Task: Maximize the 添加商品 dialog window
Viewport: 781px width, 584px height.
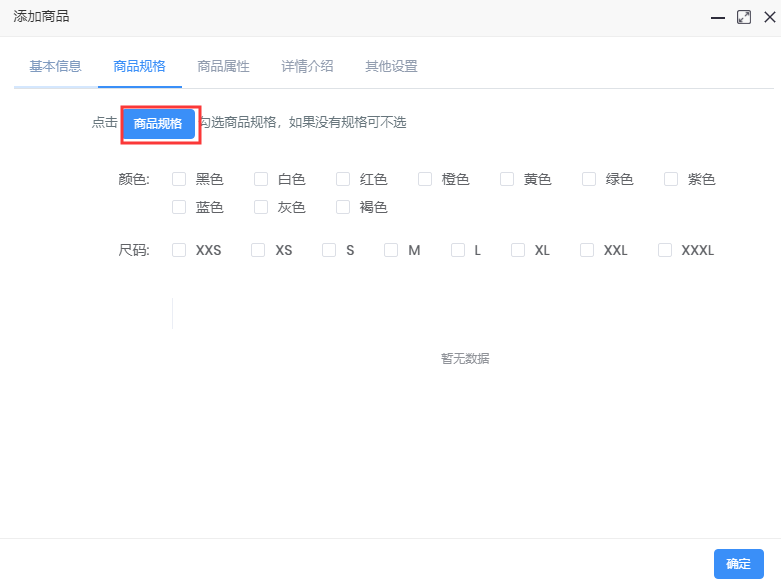Action: tap(744, 17)
